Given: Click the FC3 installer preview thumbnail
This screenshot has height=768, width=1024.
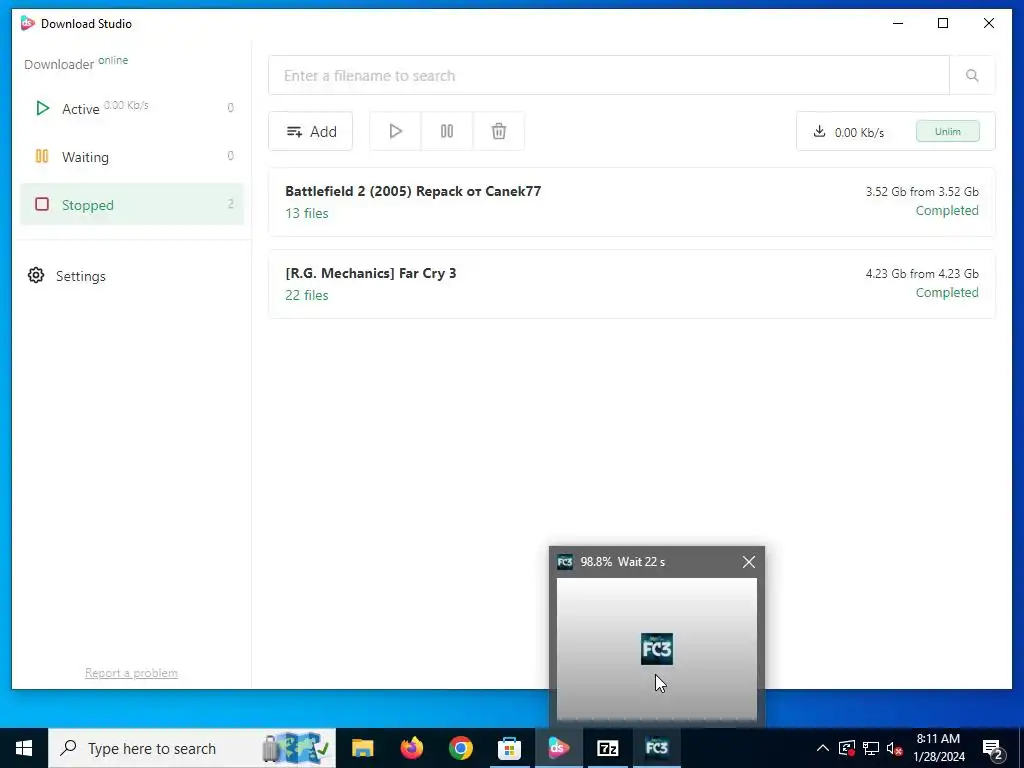Looking at the screenshot, I should coord(656,648).
